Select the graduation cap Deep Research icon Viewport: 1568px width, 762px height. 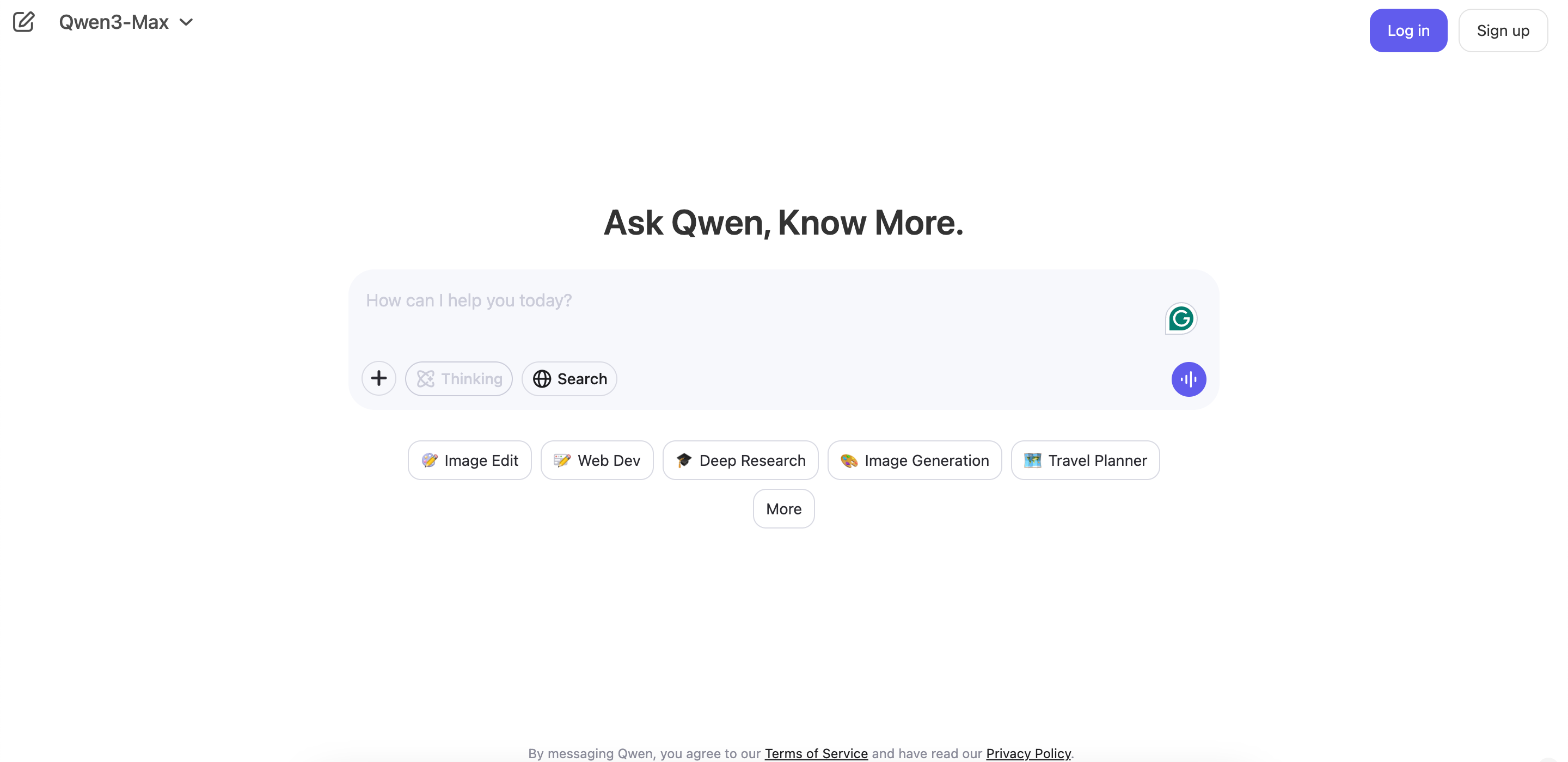pos(685,460)
